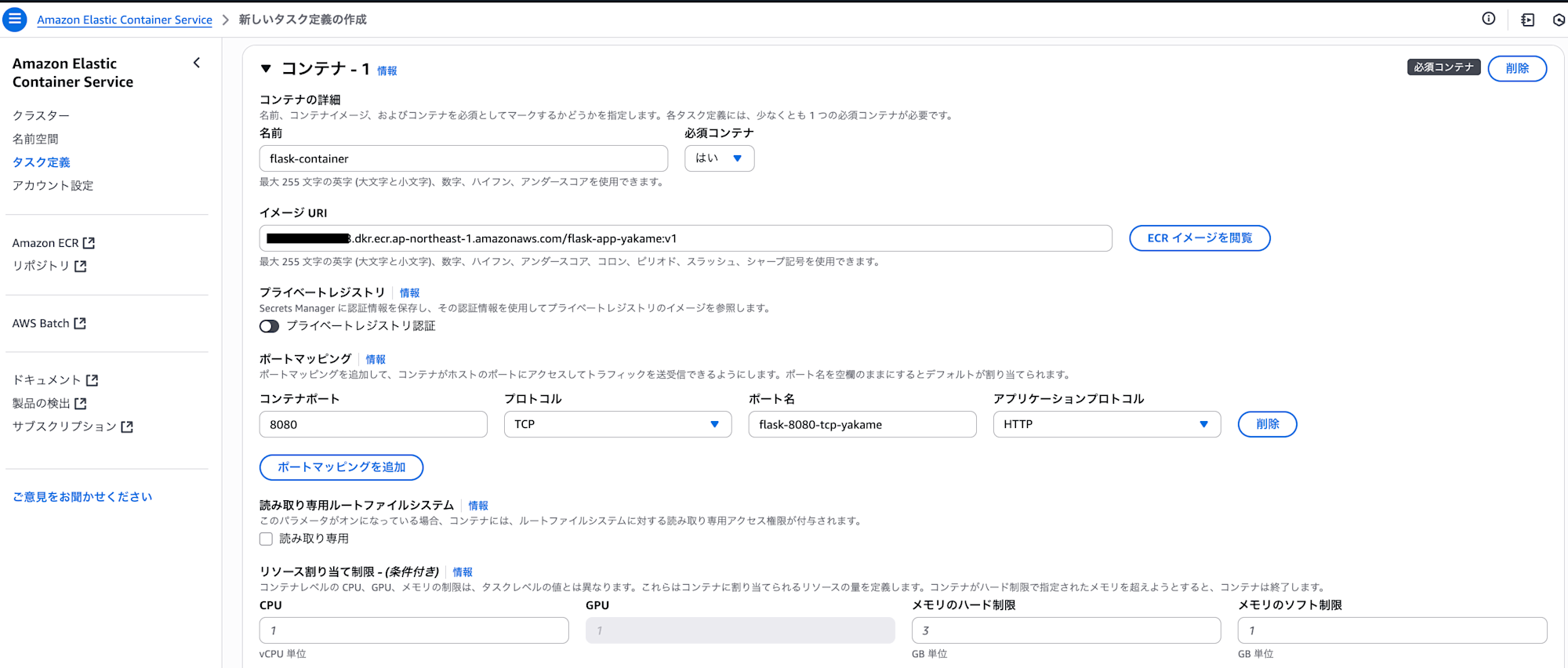Click the Amazon Elastic Container Service breadcrumb
1568x668 pixels.
point(125,20)
